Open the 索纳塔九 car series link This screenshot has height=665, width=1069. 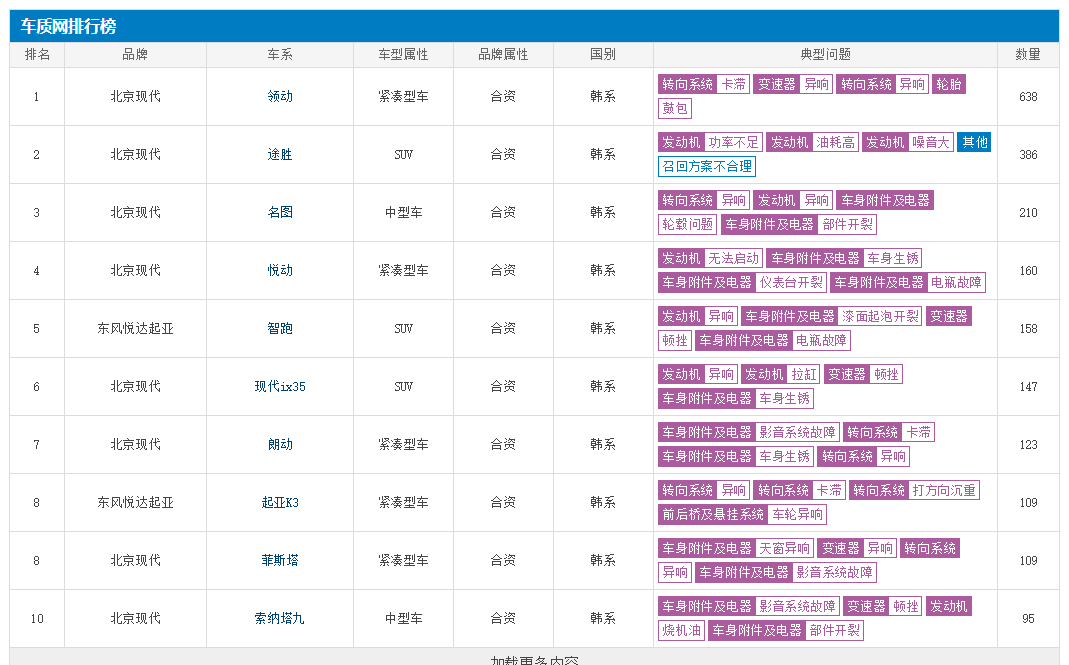click(280, 619)
